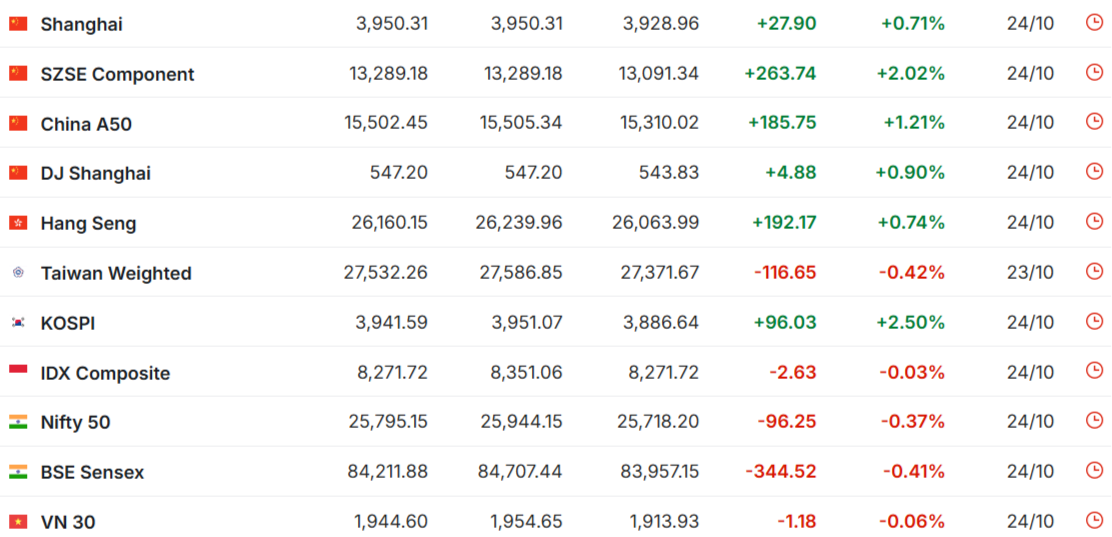Screen dimensions: 1112x537
Task: Click the Hong Kong flag beside Hang Seng
Action: pyautogui.click(x=18, y=223)
